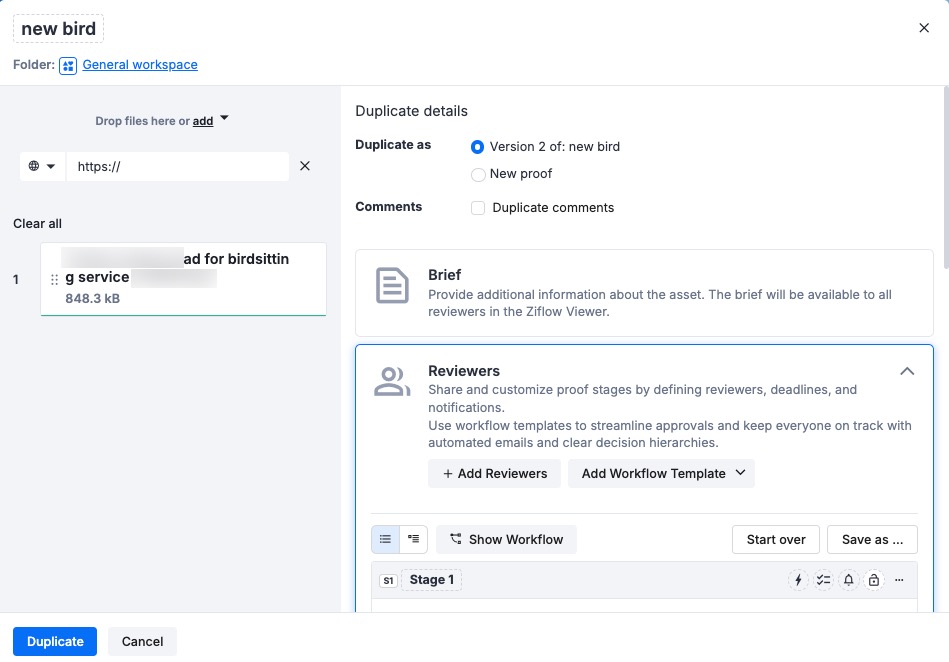Image resolution: width=949 pixels, height=662 pixels.
Task: Choose the New proof option
Action: (x=478, y=174)
